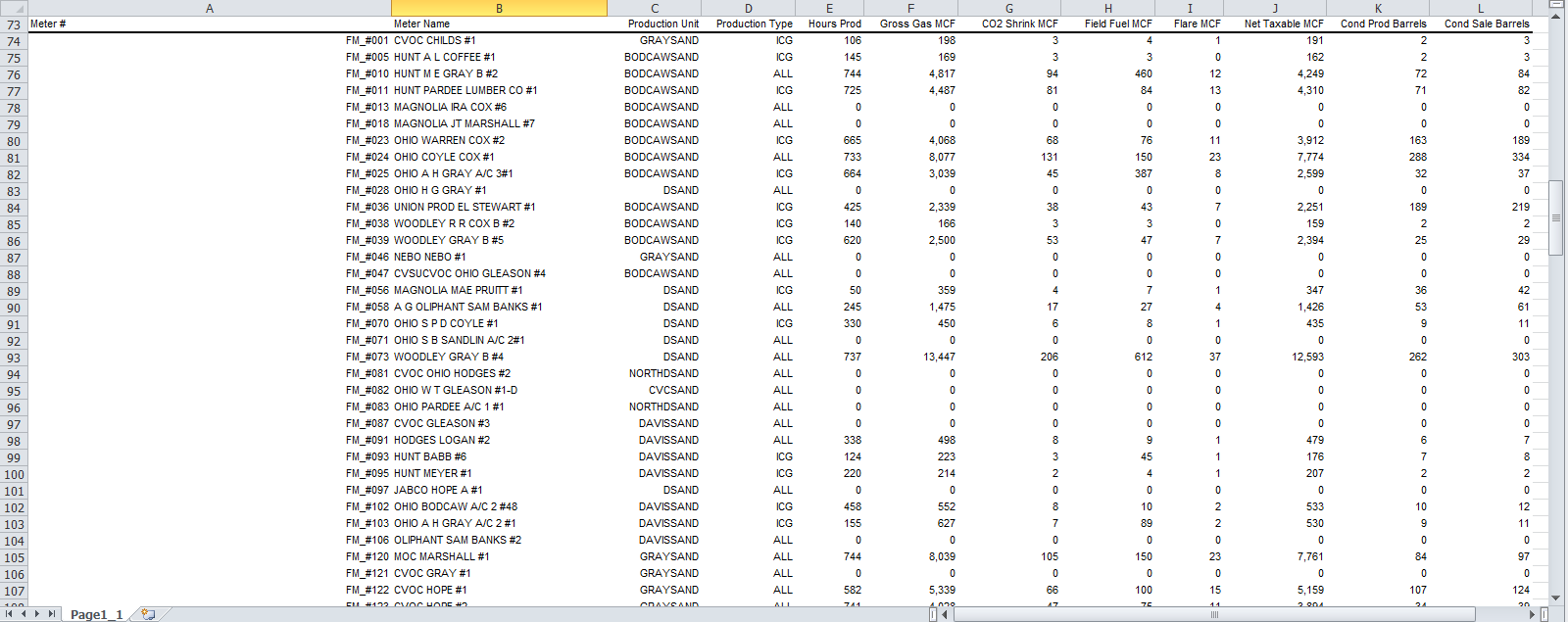Click the cell OHIO COYLE COX #1
This screenshot has height=622, width=1568.
pyautogui.click(x=444, y=157)
